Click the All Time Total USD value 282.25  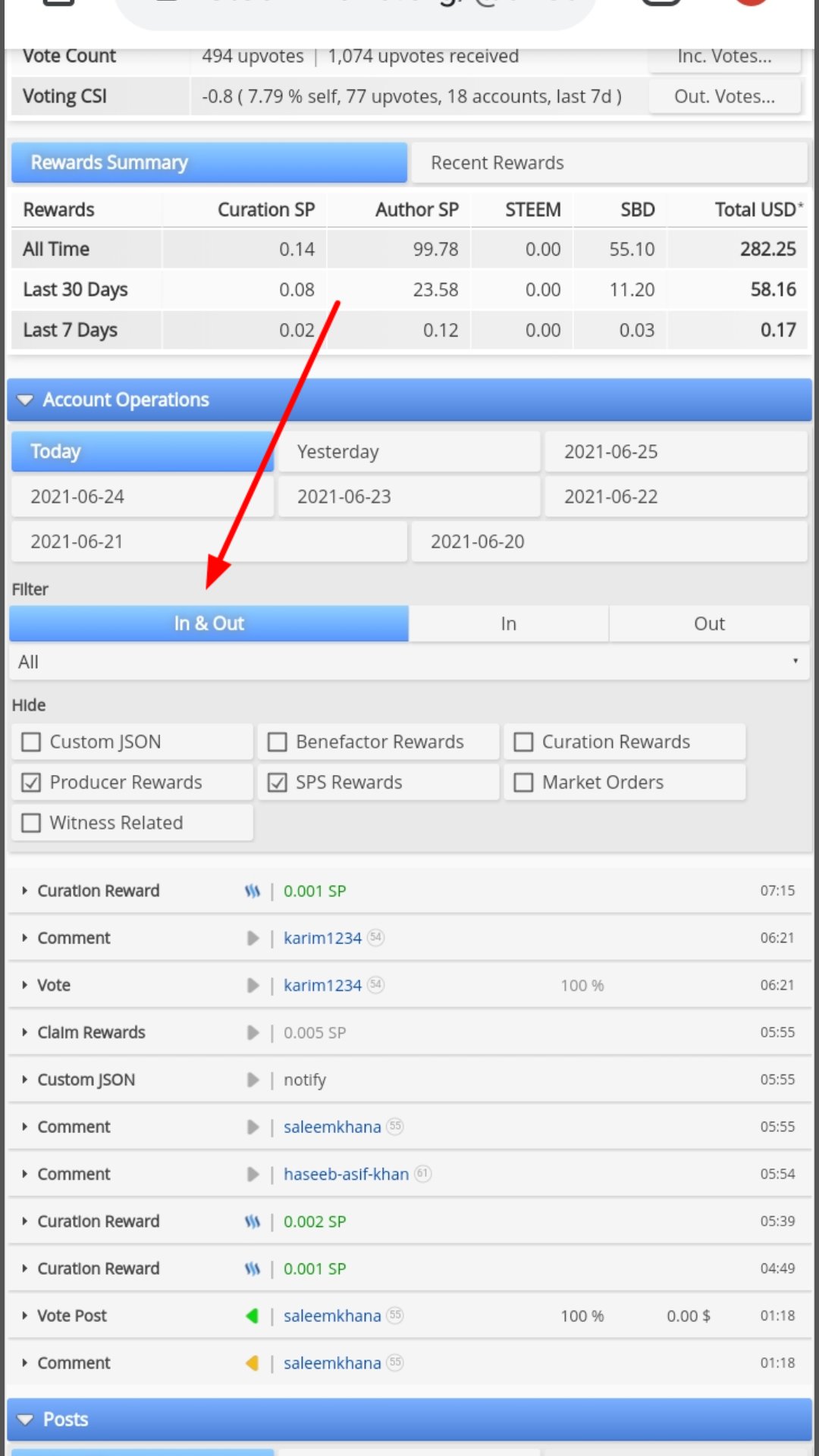point(768,249)
